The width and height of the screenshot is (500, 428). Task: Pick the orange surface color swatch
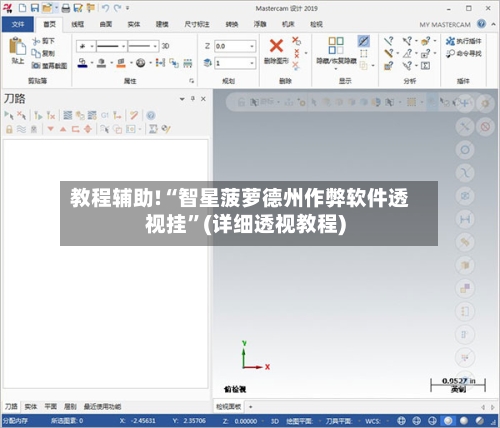(121, 63)
